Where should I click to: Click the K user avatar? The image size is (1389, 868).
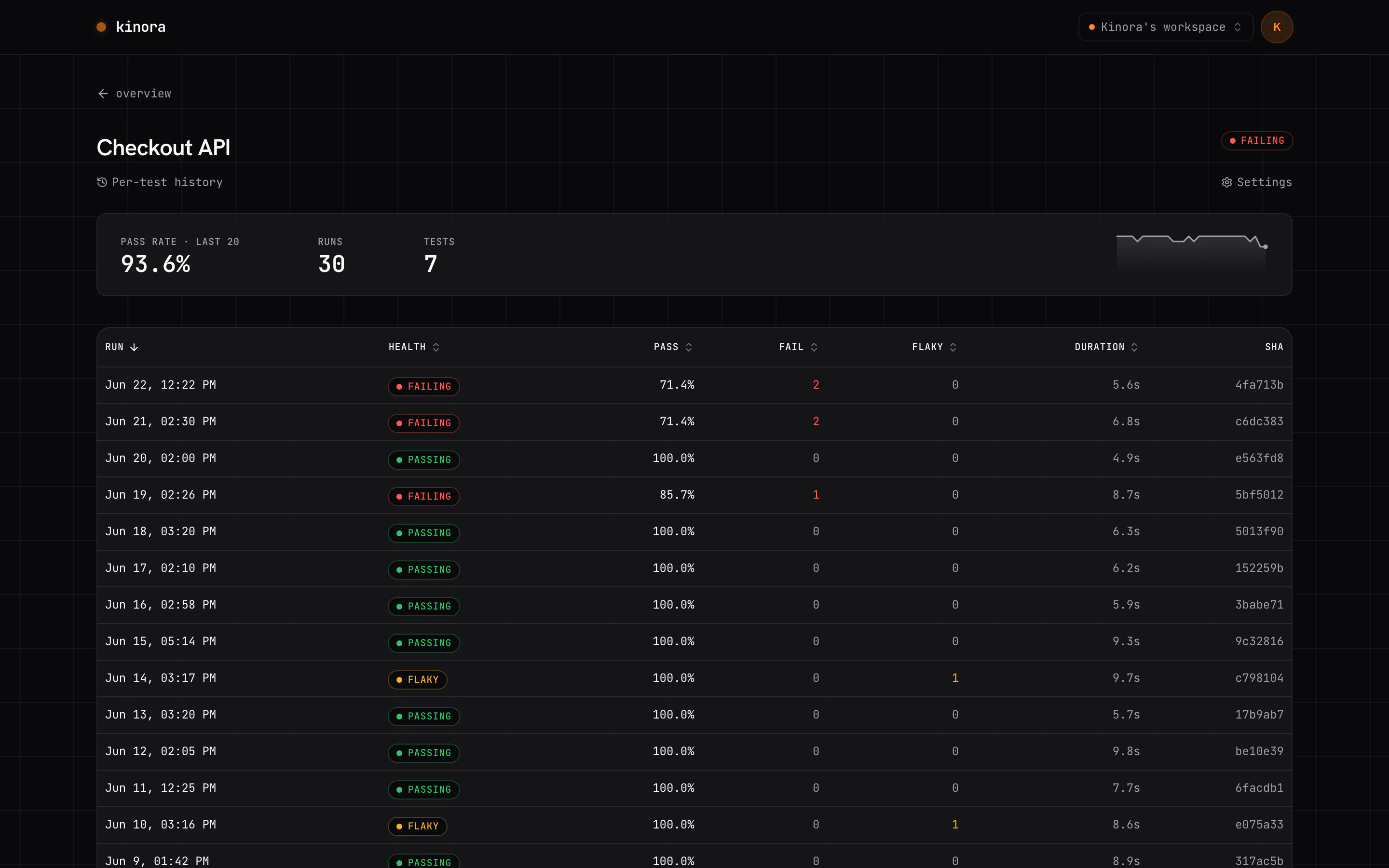point(1277,27)
